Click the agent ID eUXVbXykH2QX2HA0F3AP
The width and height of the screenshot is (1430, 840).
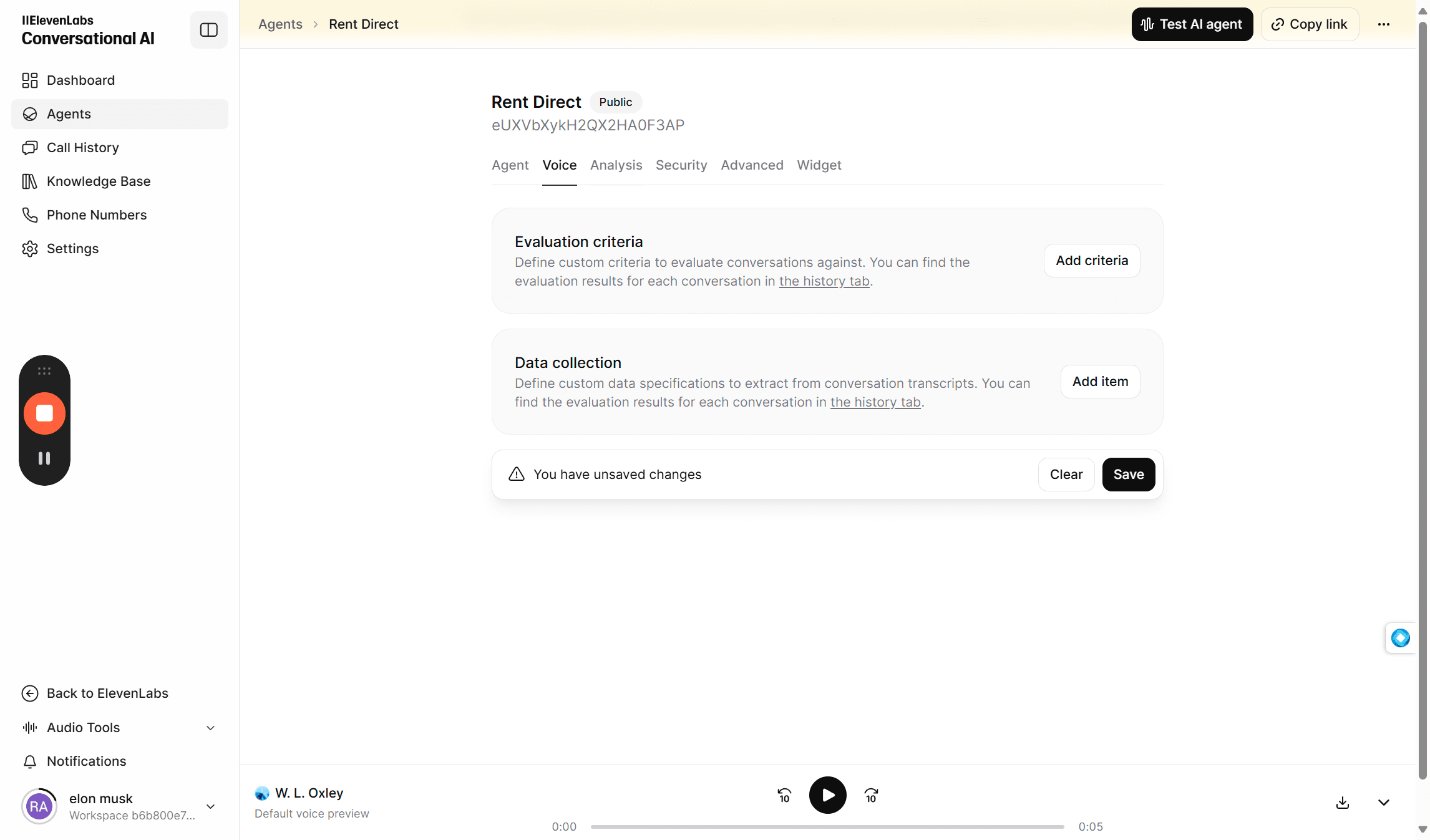coord(588,125)
